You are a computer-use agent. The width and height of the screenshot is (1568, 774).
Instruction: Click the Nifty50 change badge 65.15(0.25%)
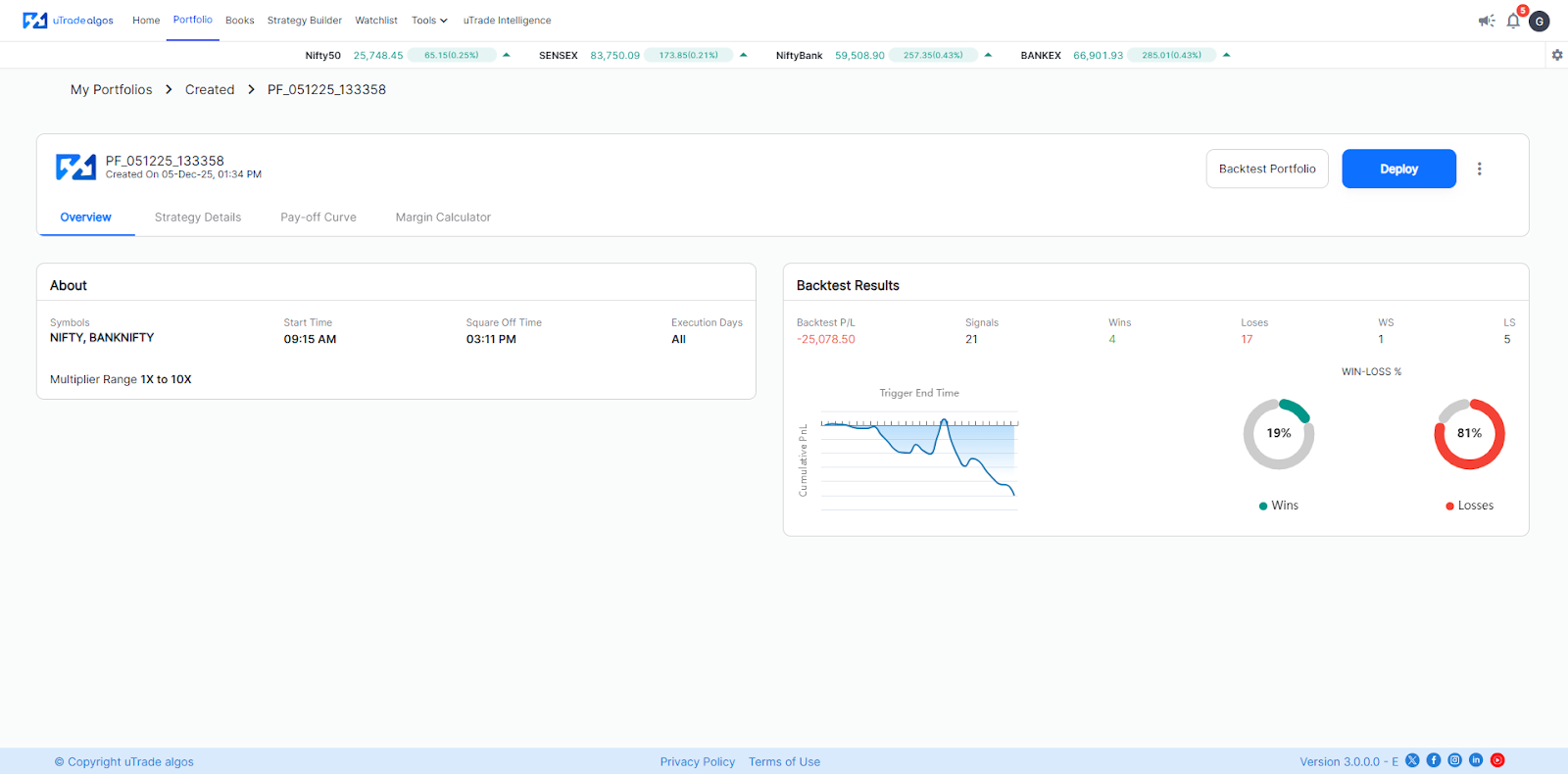pyautogui.click(x=452, y=55)
